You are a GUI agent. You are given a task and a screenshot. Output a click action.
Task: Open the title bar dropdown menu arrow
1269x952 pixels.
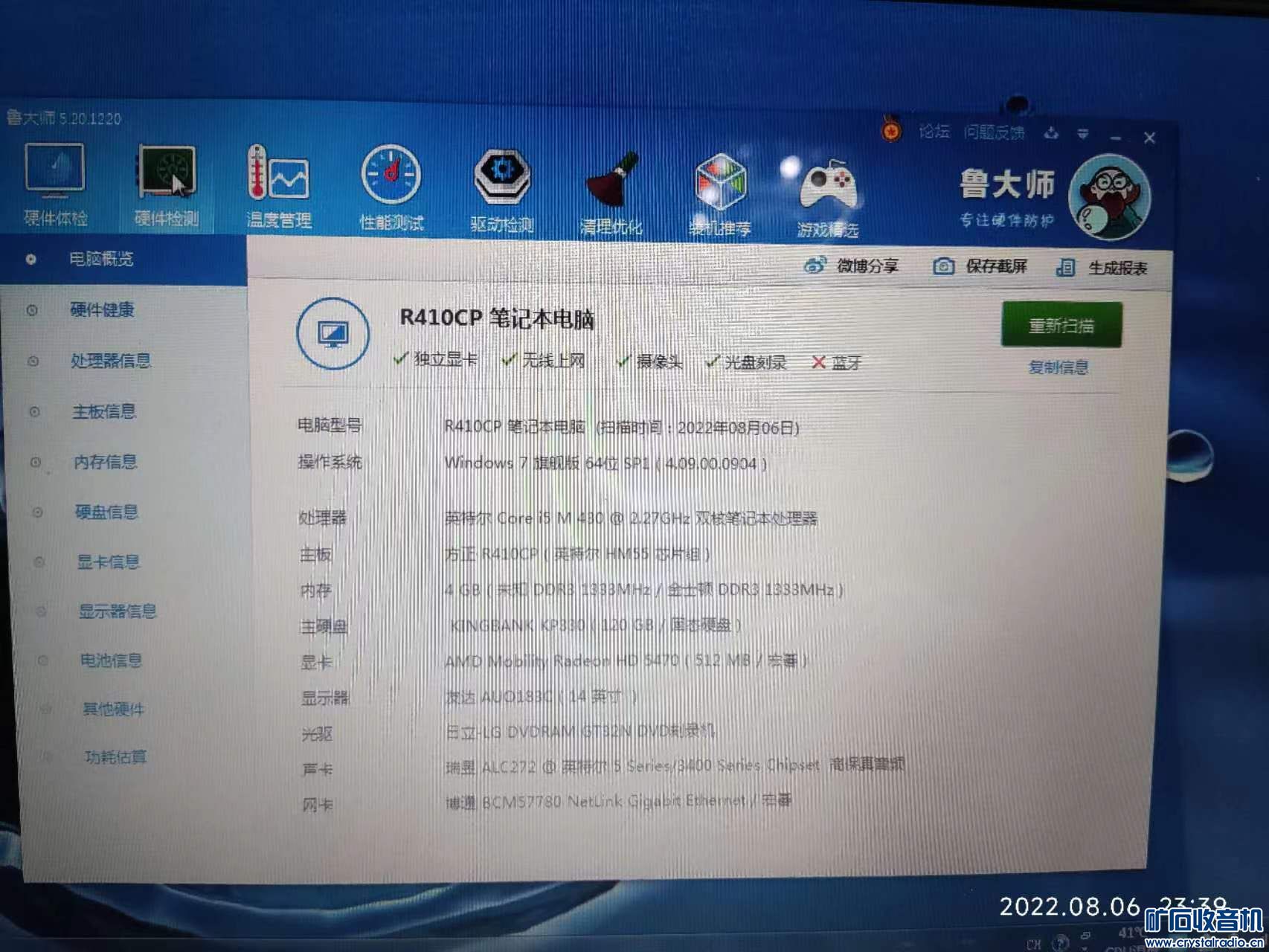(x=1083, y=135)
